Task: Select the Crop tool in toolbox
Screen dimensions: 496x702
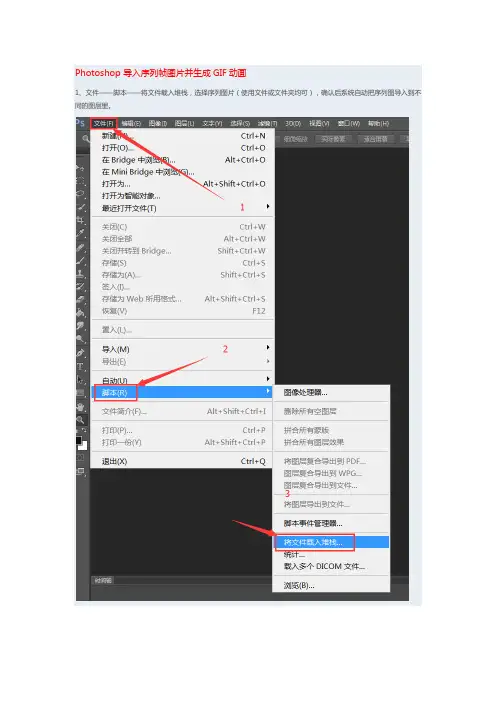Action: (81, 220)
